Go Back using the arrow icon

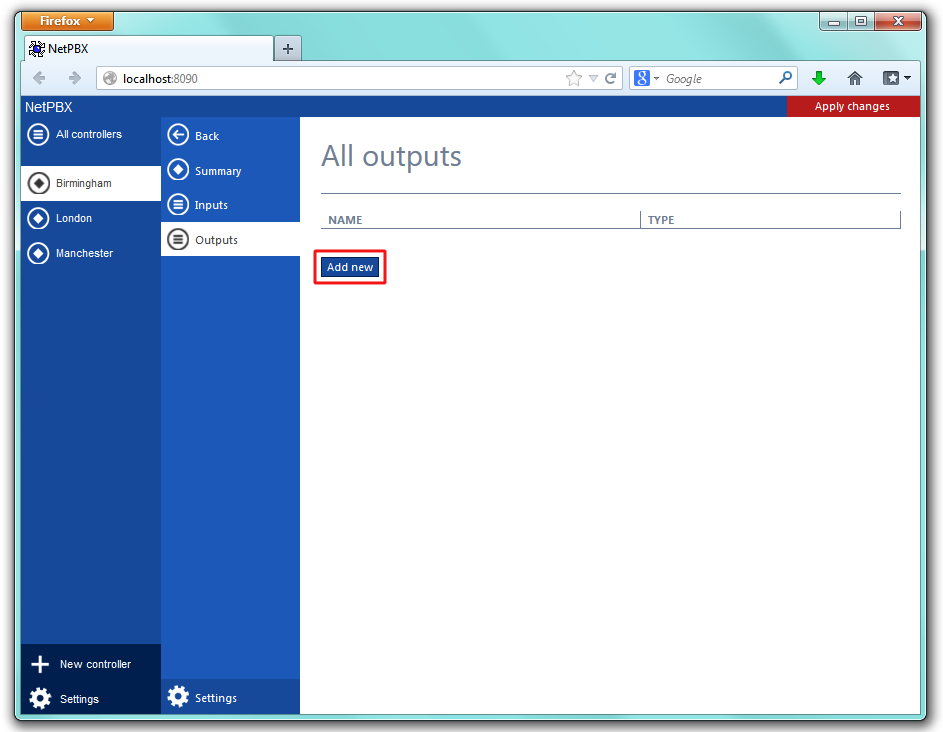tap(178, 136)
